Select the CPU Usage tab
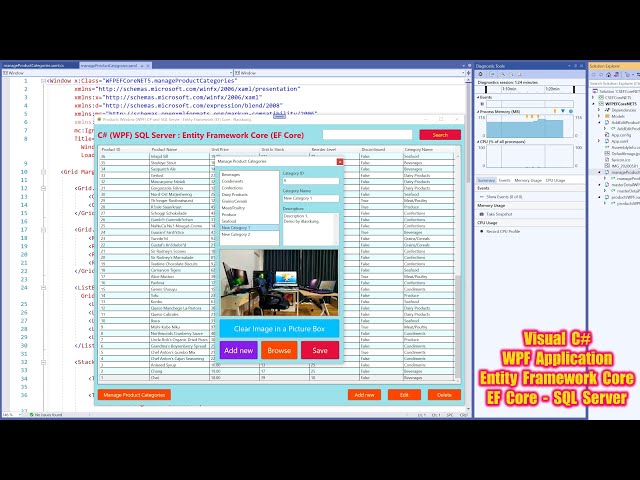This screenshot has width=640, height=480. click(x=555, y=180)
